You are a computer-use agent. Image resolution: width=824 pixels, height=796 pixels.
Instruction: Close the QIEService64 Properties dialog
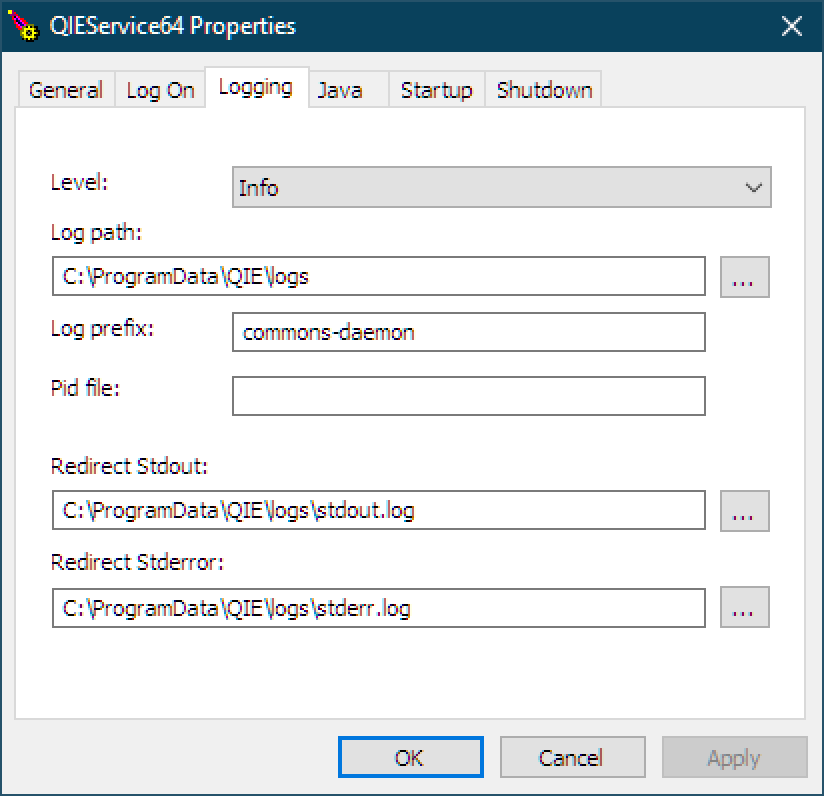[x=791, y=26]
